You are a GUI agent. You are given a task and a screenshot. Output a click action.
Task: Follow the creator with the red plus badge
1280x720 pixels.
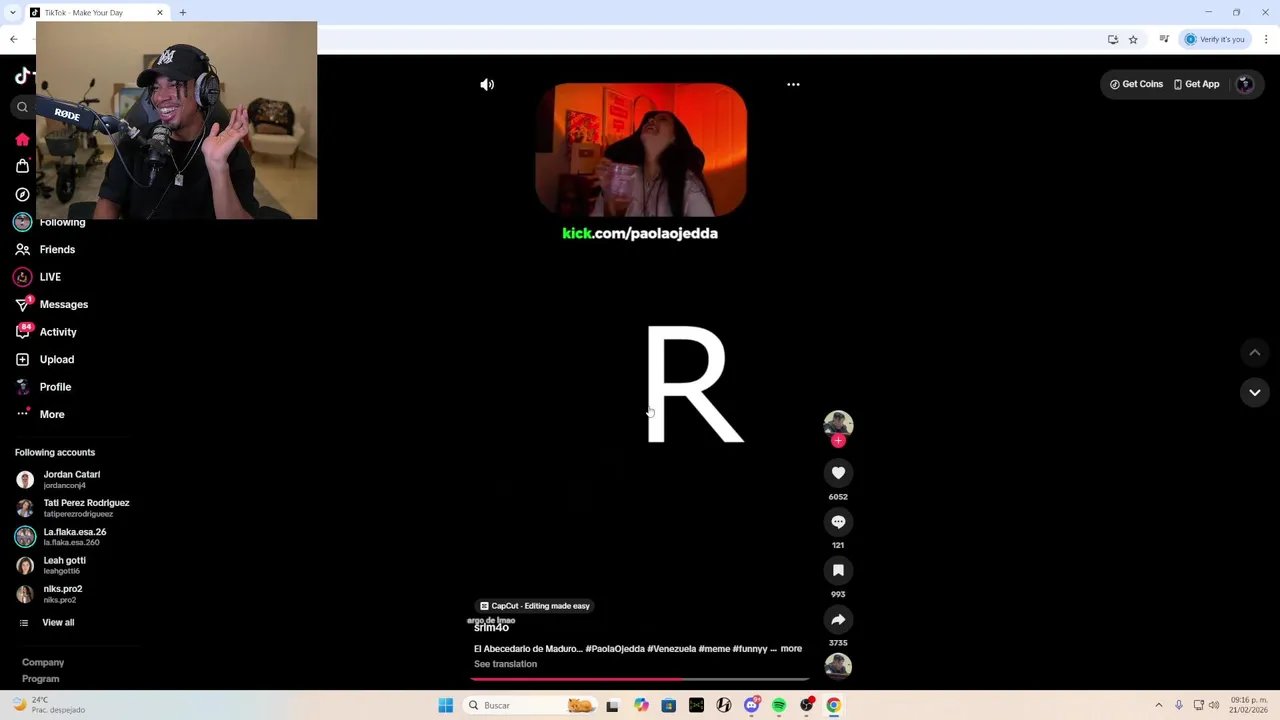[838, 441]
